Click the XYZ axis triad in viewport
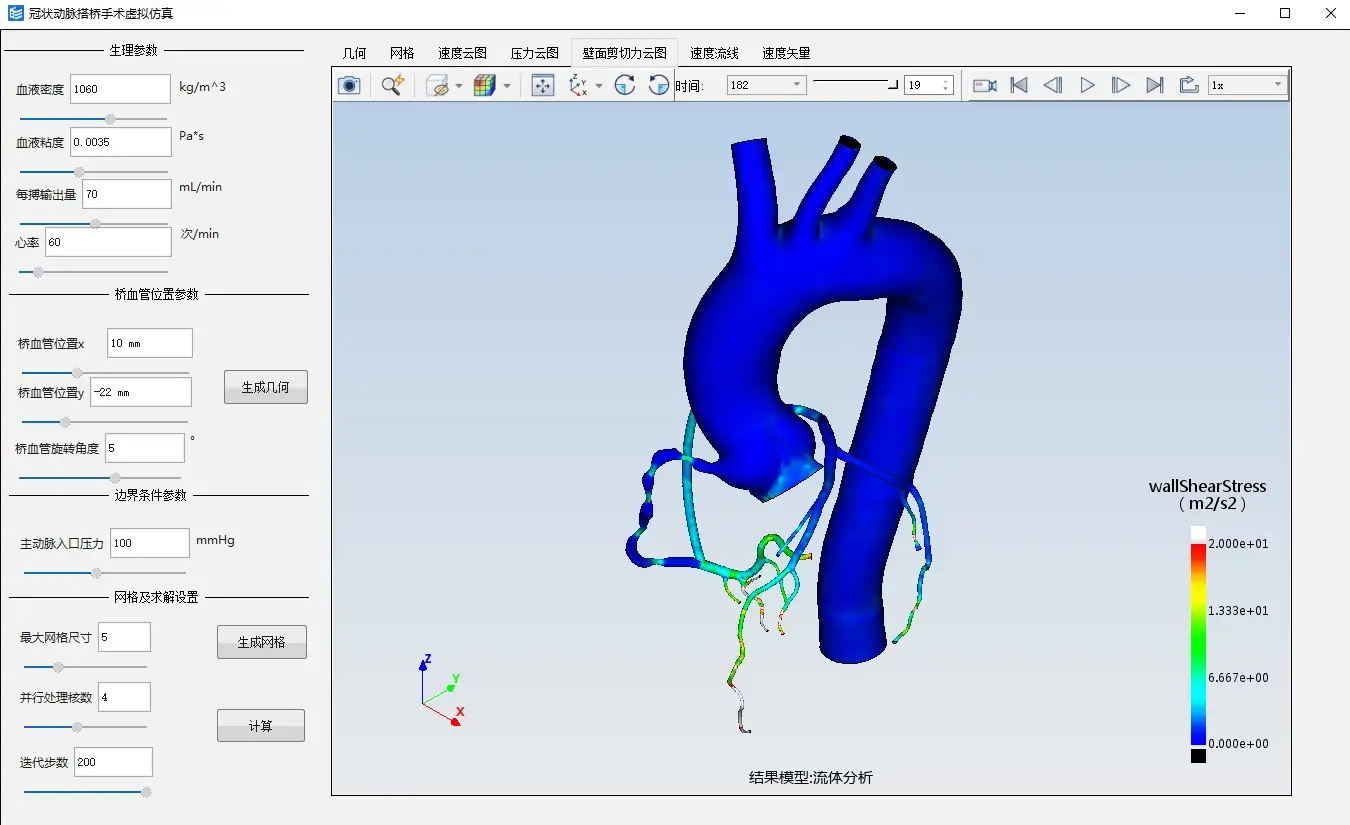Viewport: 1350px width, 825px height. pyautogui.click(x=441, y=690)
